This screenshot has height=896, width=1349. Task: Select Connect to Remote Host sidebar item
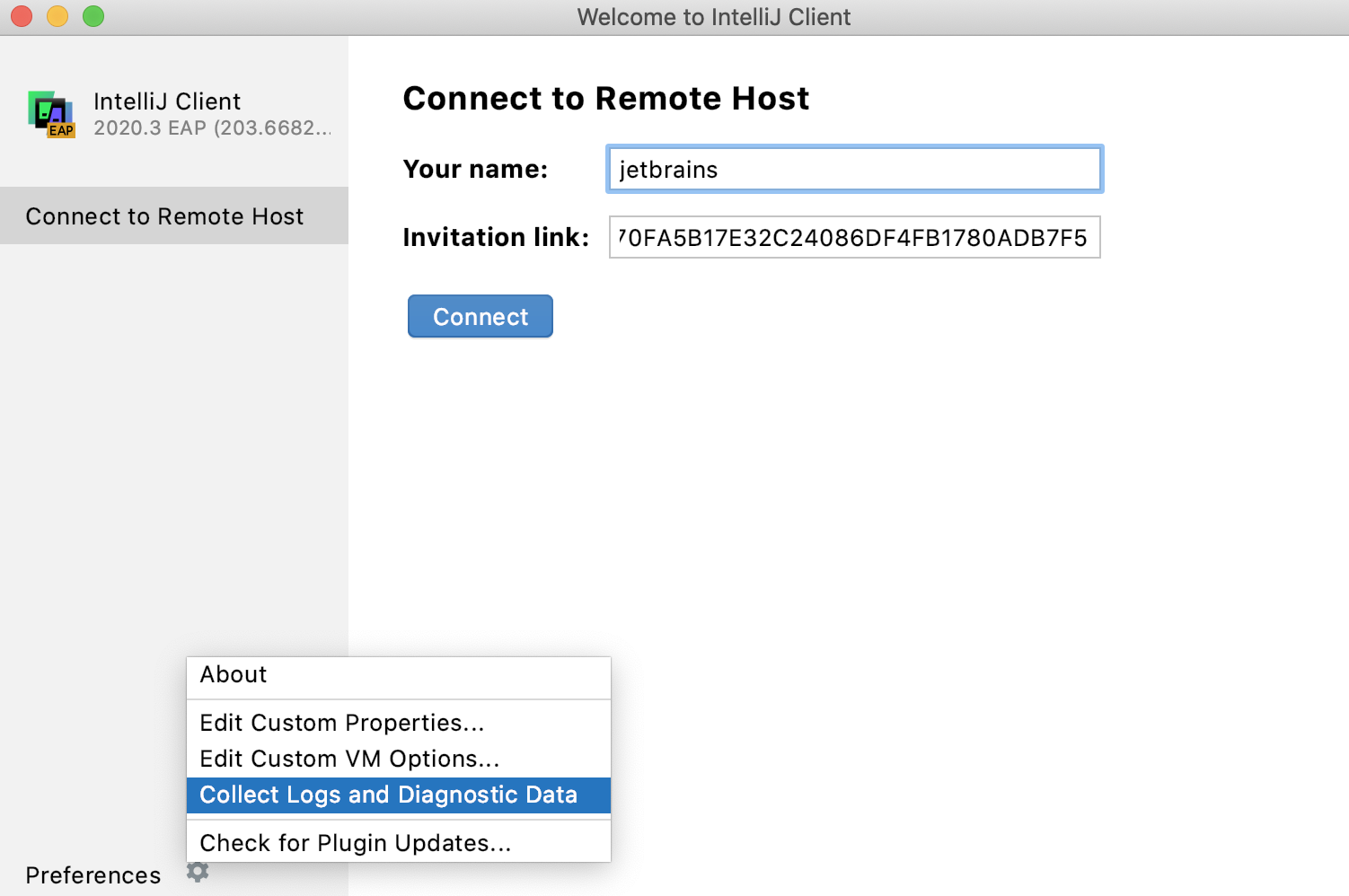point(174,215)
